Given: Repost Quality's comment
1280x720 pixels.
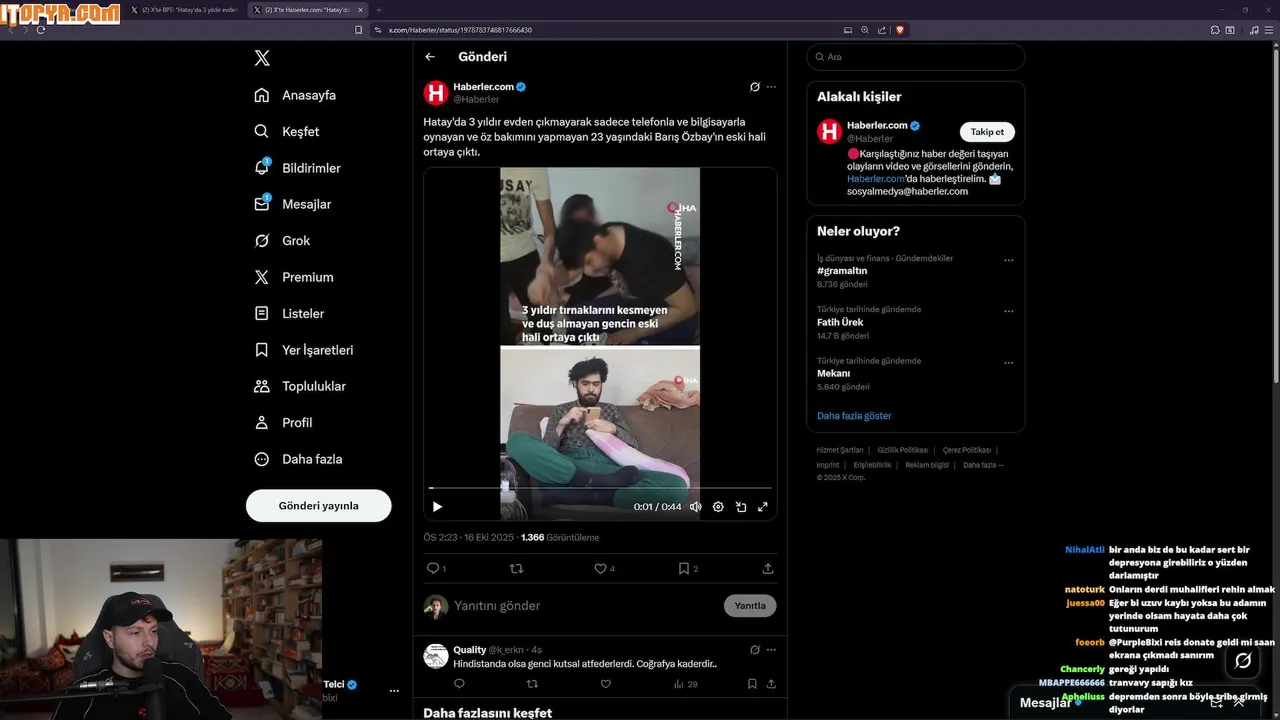Looking at the screenshot, I should [x=532, y=684].
